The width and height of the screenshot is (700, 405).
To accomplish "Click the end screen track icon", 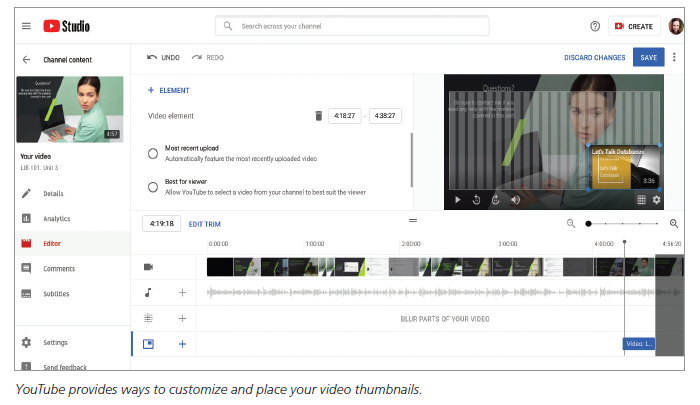I will [x=148, y=344].
